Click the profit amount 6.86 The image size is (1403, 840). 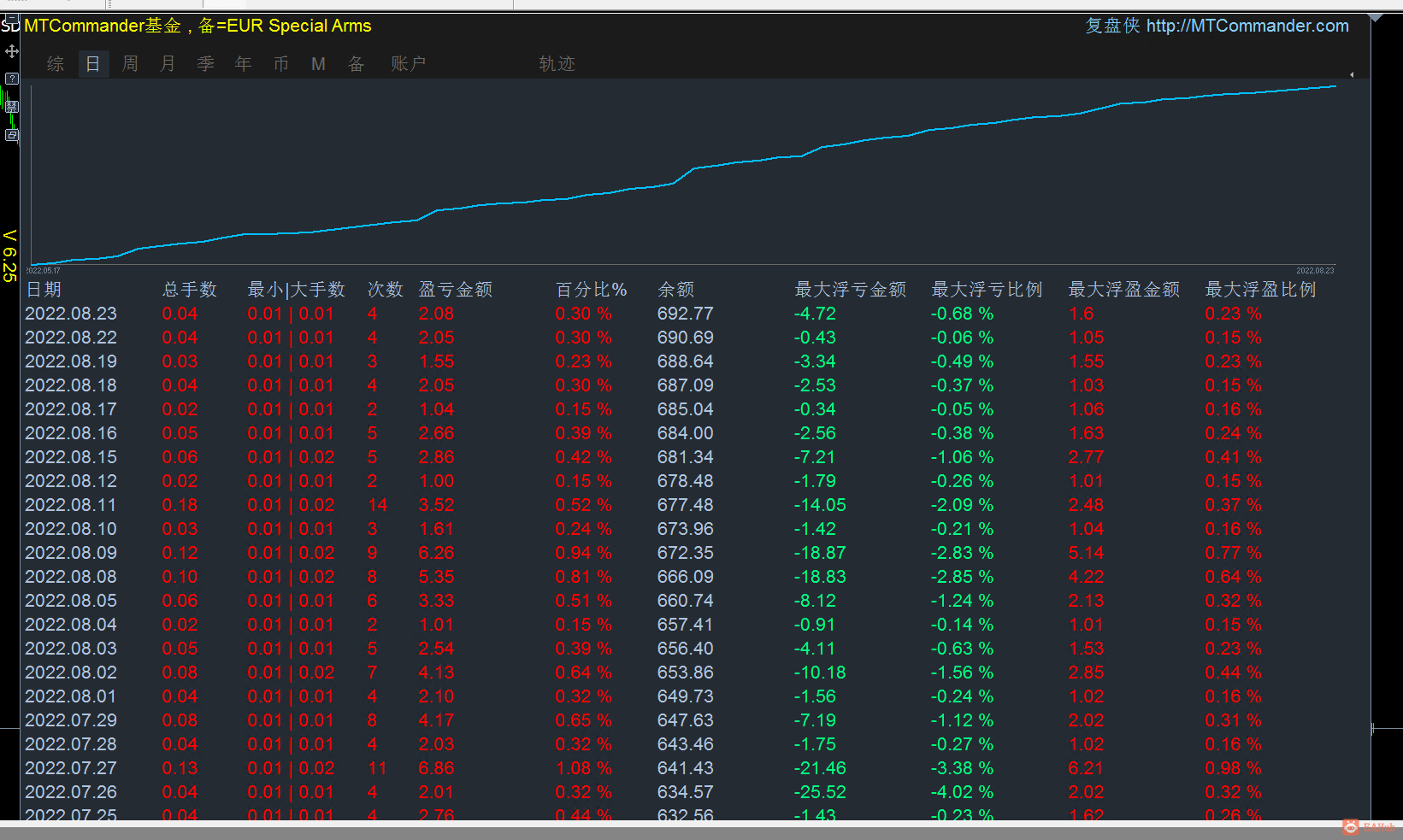[x=436, y=768]
